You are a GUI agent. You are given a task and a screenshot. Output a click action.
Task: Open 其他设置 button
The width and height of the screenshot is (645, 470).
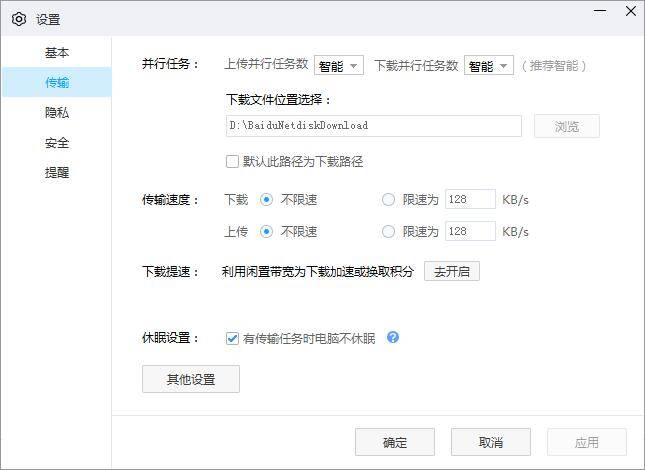pos(191,380)
